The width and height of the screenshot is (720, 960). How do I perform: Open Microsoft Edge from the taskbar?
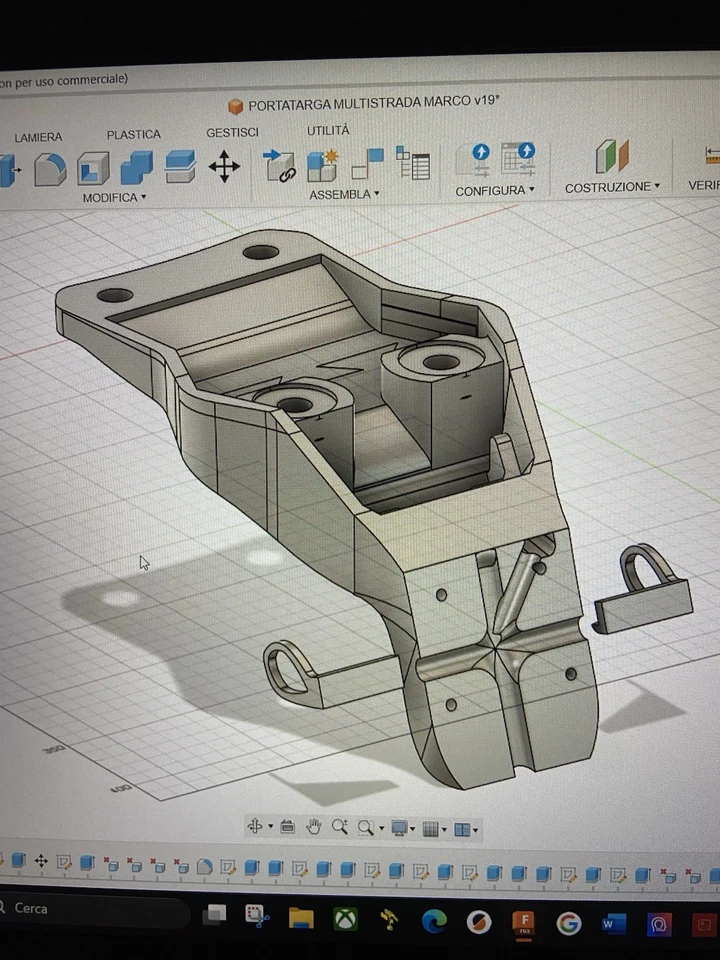[x=434, y=922]
